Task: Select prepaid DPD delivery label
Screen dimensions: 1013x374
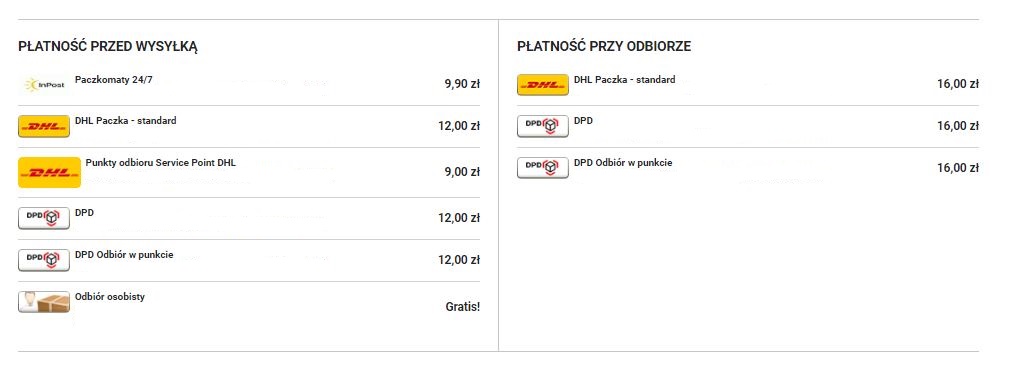Action: coord(85,213)
